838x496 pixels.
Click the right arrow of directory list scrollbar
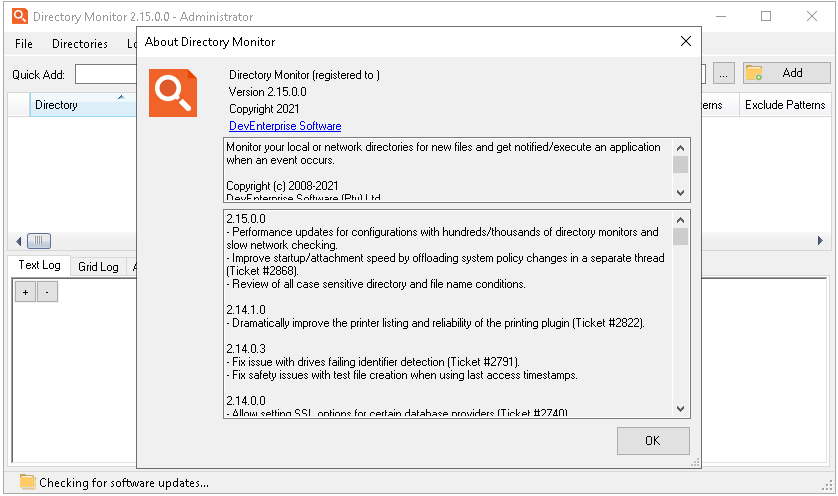(x=820, y=241)
